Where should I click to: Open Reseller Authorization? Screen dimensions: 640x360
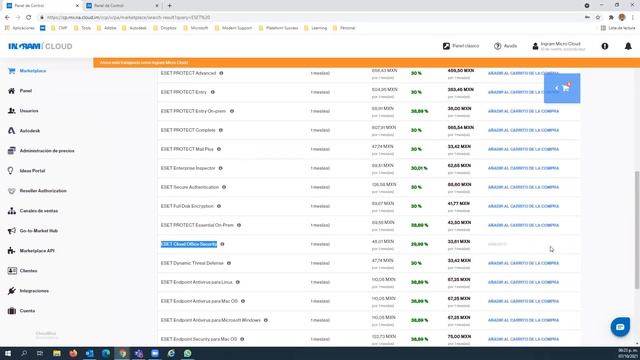click(37, 191)
